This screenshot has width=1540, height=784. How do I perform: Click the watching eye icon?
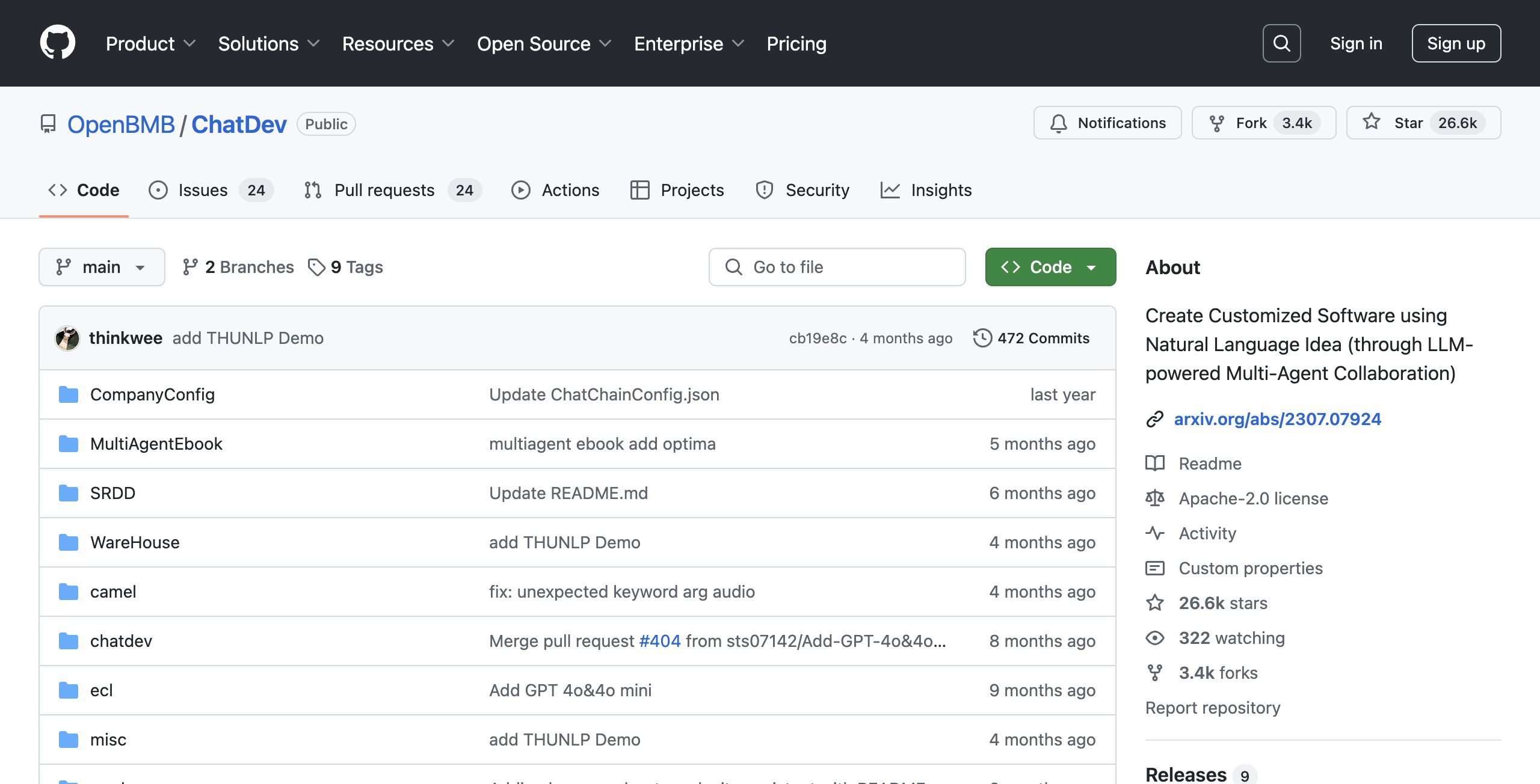click(x=1154, y=638)
